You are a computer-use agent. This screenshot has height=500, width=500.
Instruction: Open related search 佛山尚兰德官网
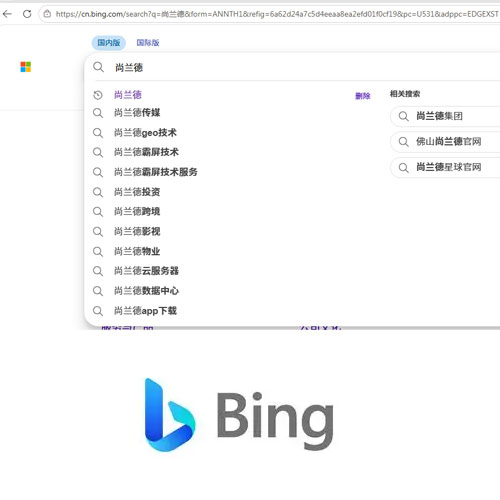click(445, 142)
